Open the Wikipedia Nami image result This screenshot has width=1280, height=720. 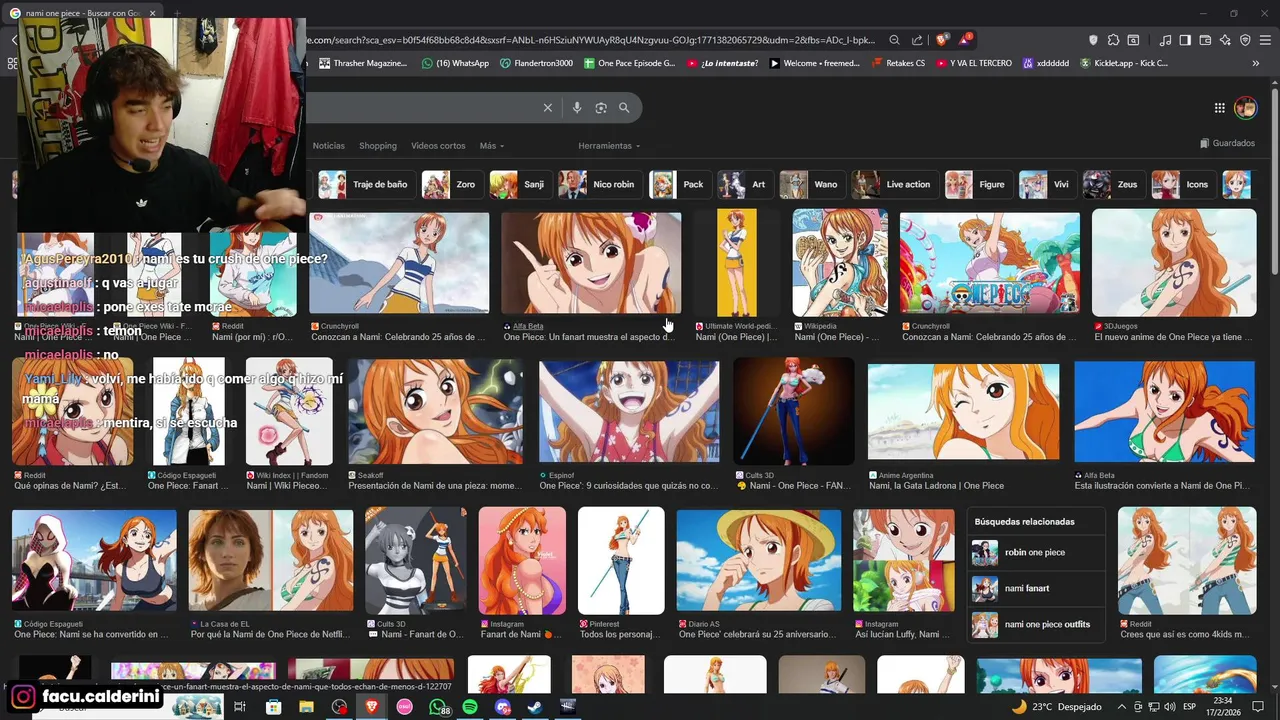point(840,263)
